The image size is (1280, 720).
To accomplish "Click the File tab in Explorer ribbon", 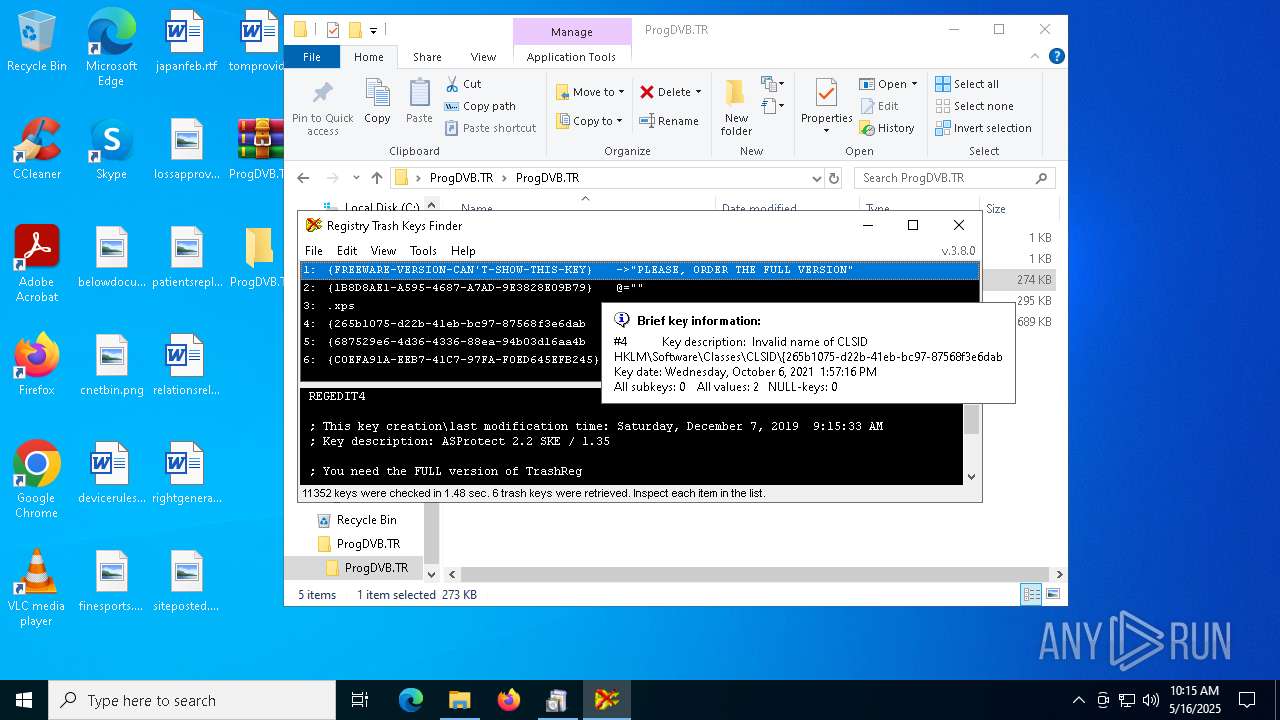I will 312,57.
